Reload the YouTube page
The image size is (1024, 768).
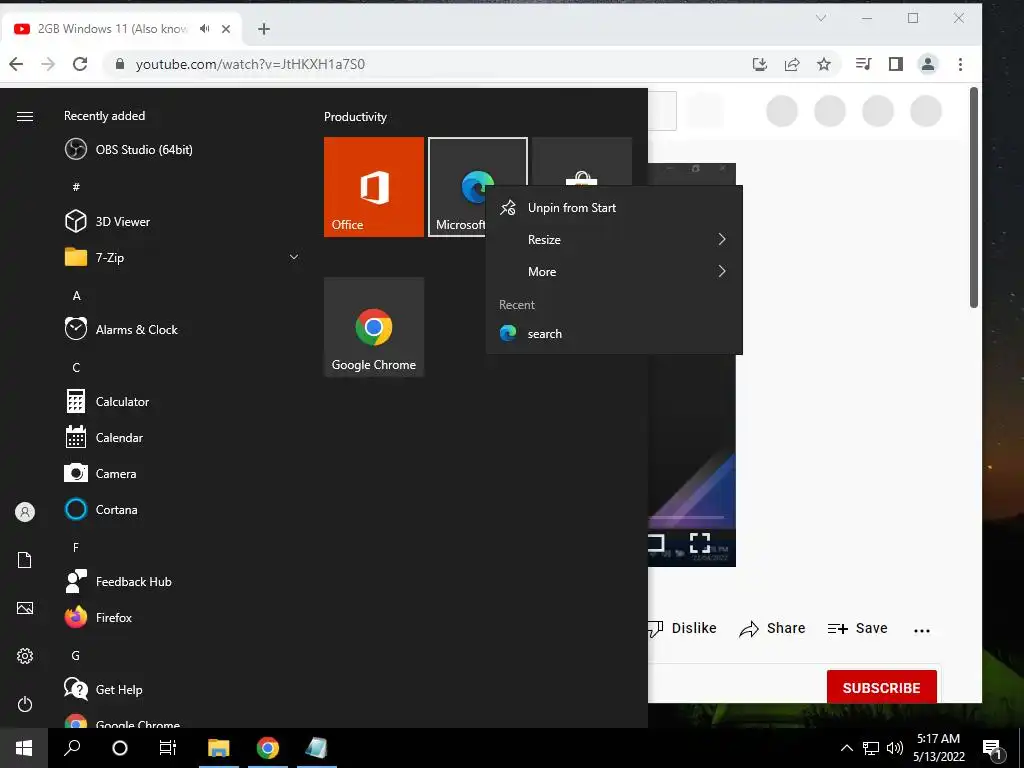(80, 64)
